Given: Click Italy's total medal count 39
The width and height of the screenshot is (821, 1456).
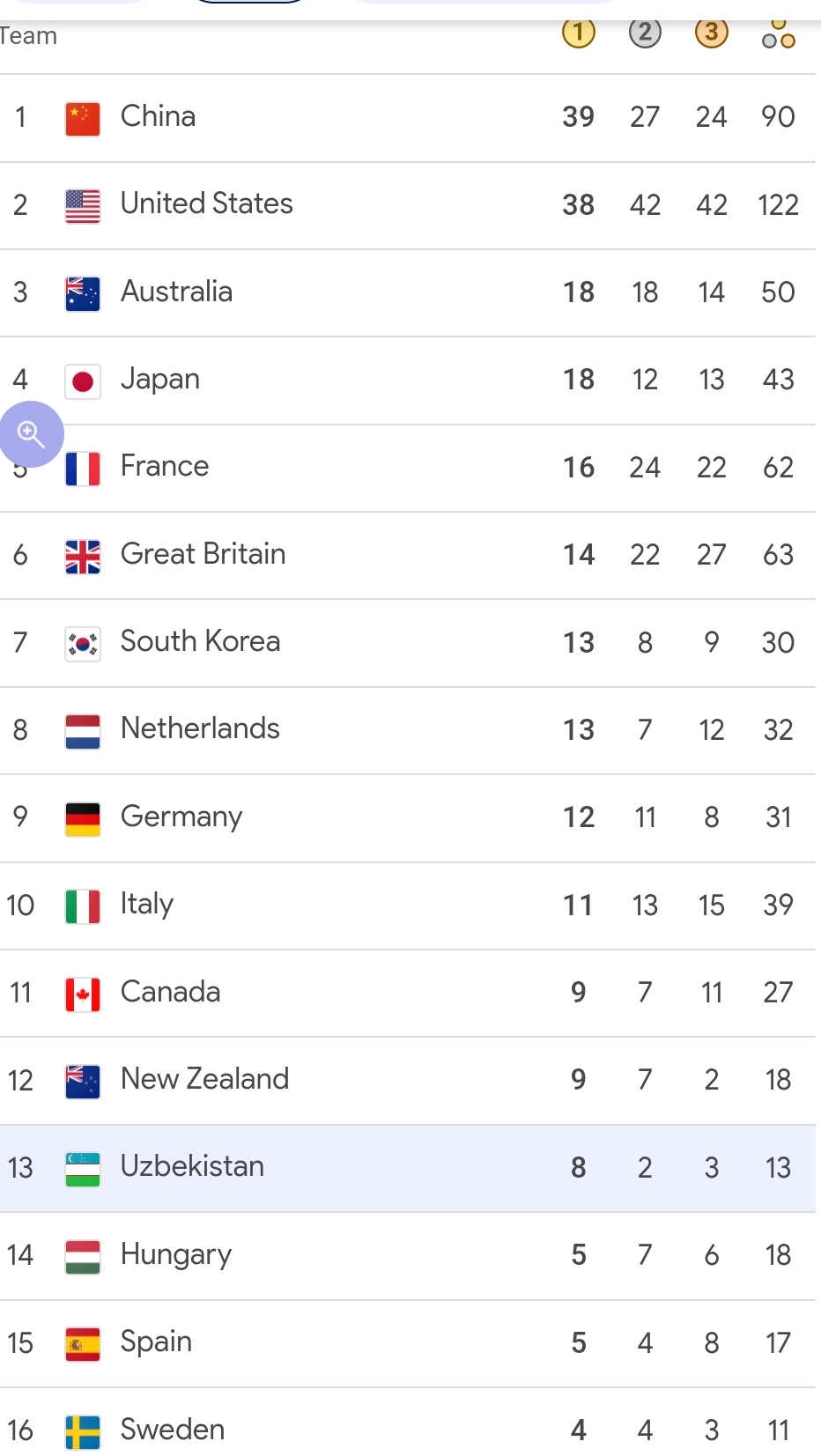Looking at the screenshot, I should click(x=778, y=905).
